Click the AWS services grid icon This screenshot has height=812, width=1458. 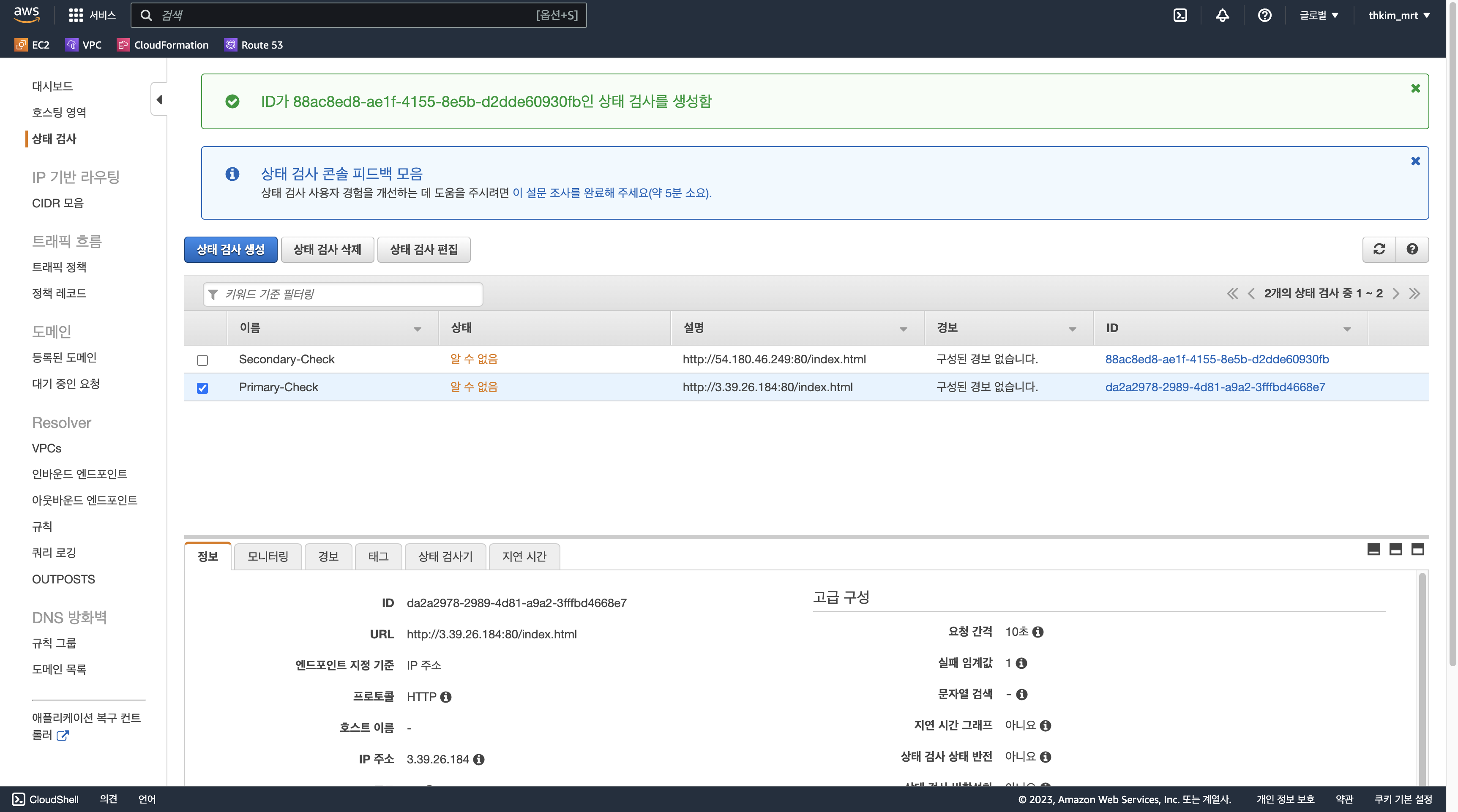pos(75,15)
